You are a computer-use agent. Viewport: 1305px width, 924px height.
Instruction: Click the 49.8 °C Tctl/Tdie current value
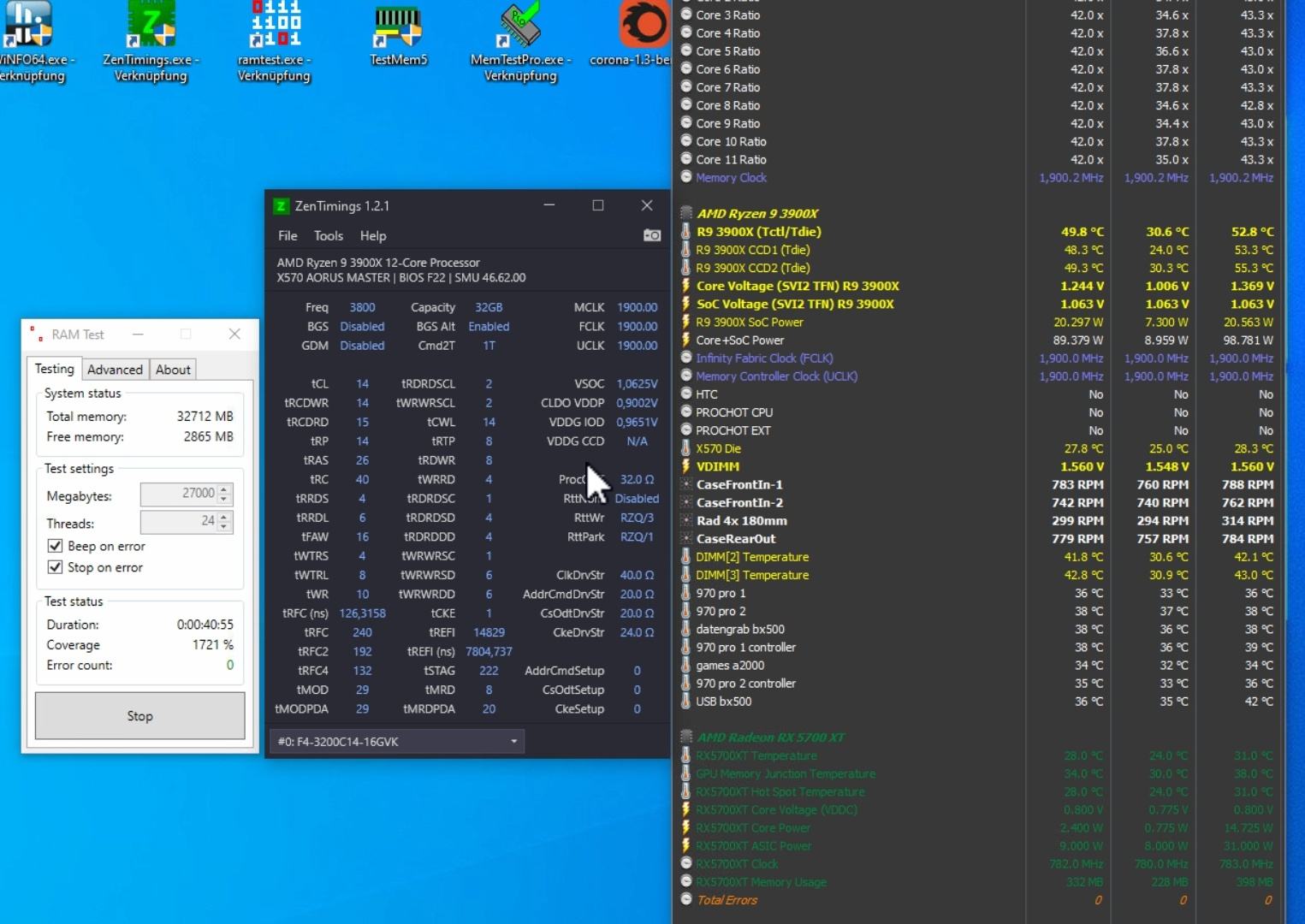pyautogui.click(x=1083, y=231)
